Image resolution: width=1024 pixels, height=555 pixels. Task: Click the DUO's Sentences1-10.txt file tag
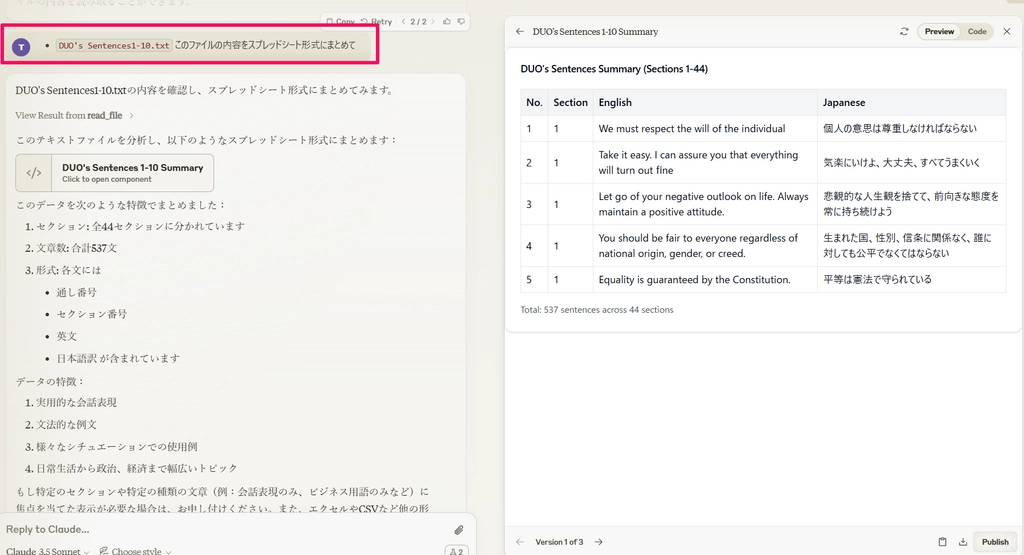click(114, 46)
